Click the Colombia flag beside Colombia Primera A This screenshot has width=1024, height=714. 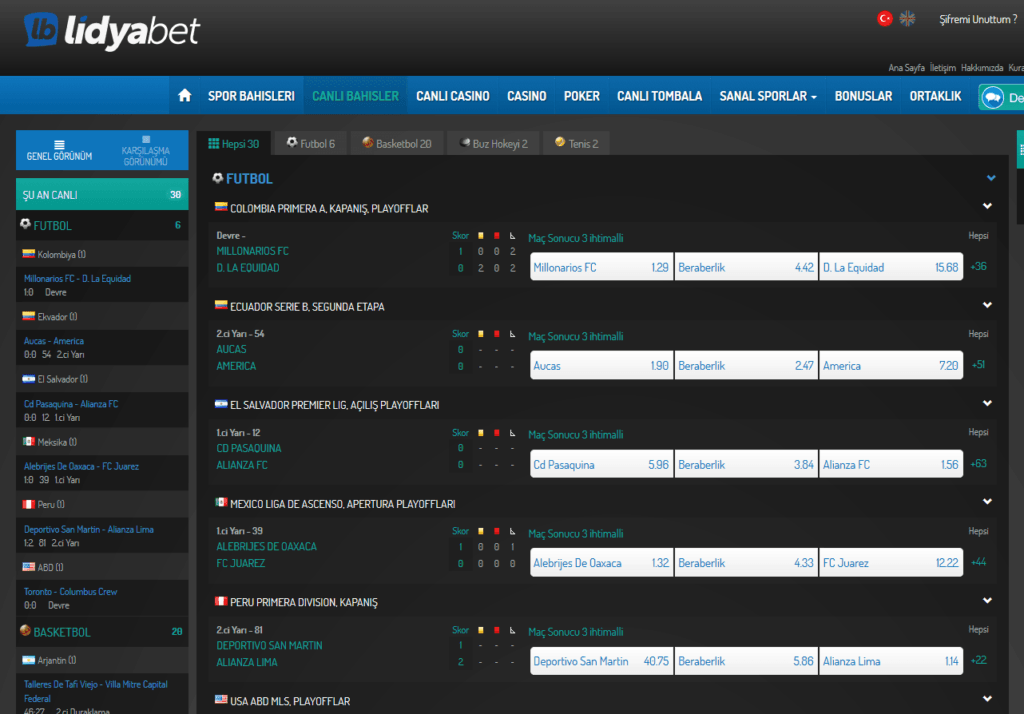(221, 207)
